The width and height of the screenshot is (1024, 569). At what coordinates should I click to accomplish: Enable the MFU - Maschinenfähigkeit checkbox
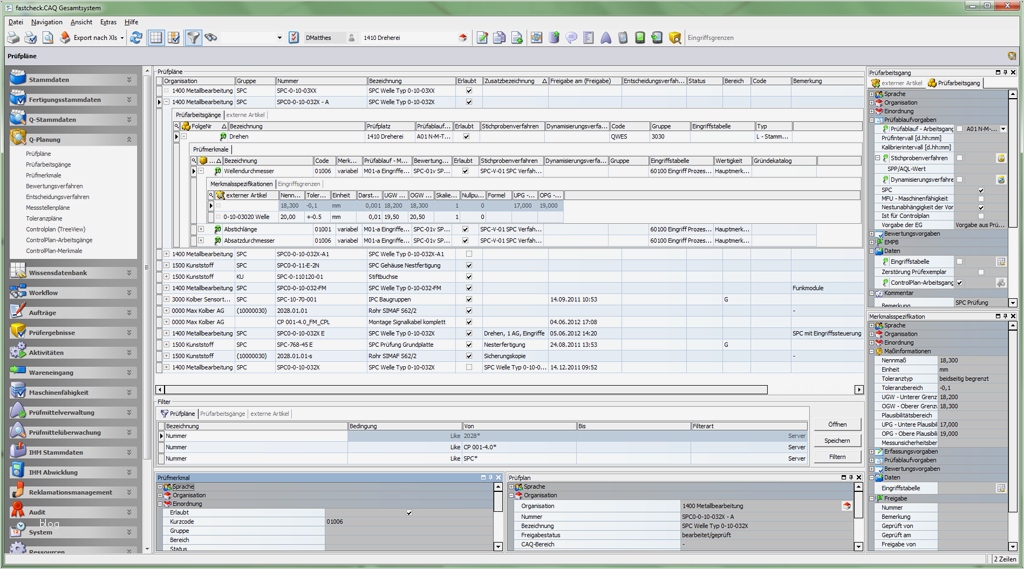(980, 199)
